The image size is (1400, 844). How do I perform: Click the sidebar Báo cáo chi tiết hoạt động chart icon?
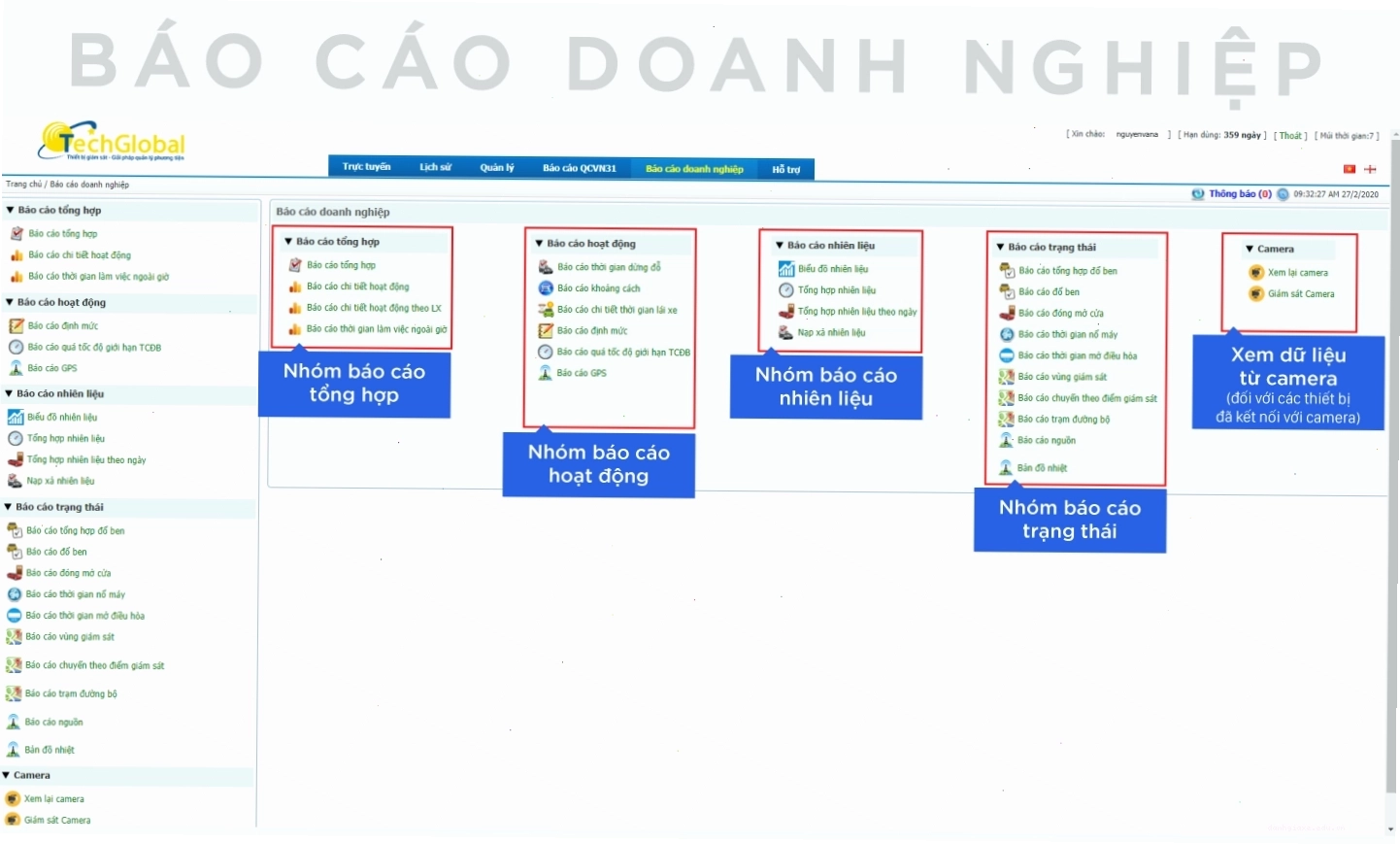tap(17, 255)
